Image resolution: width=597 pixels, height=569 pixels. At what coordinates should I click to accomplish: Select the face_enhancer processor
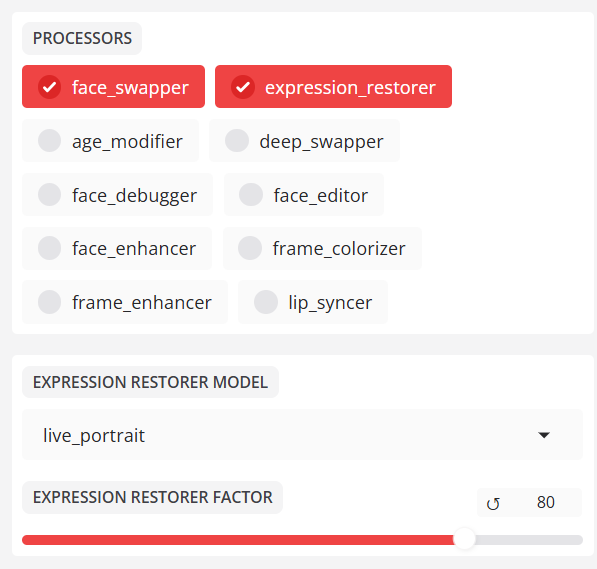click(x=117, y=248)
